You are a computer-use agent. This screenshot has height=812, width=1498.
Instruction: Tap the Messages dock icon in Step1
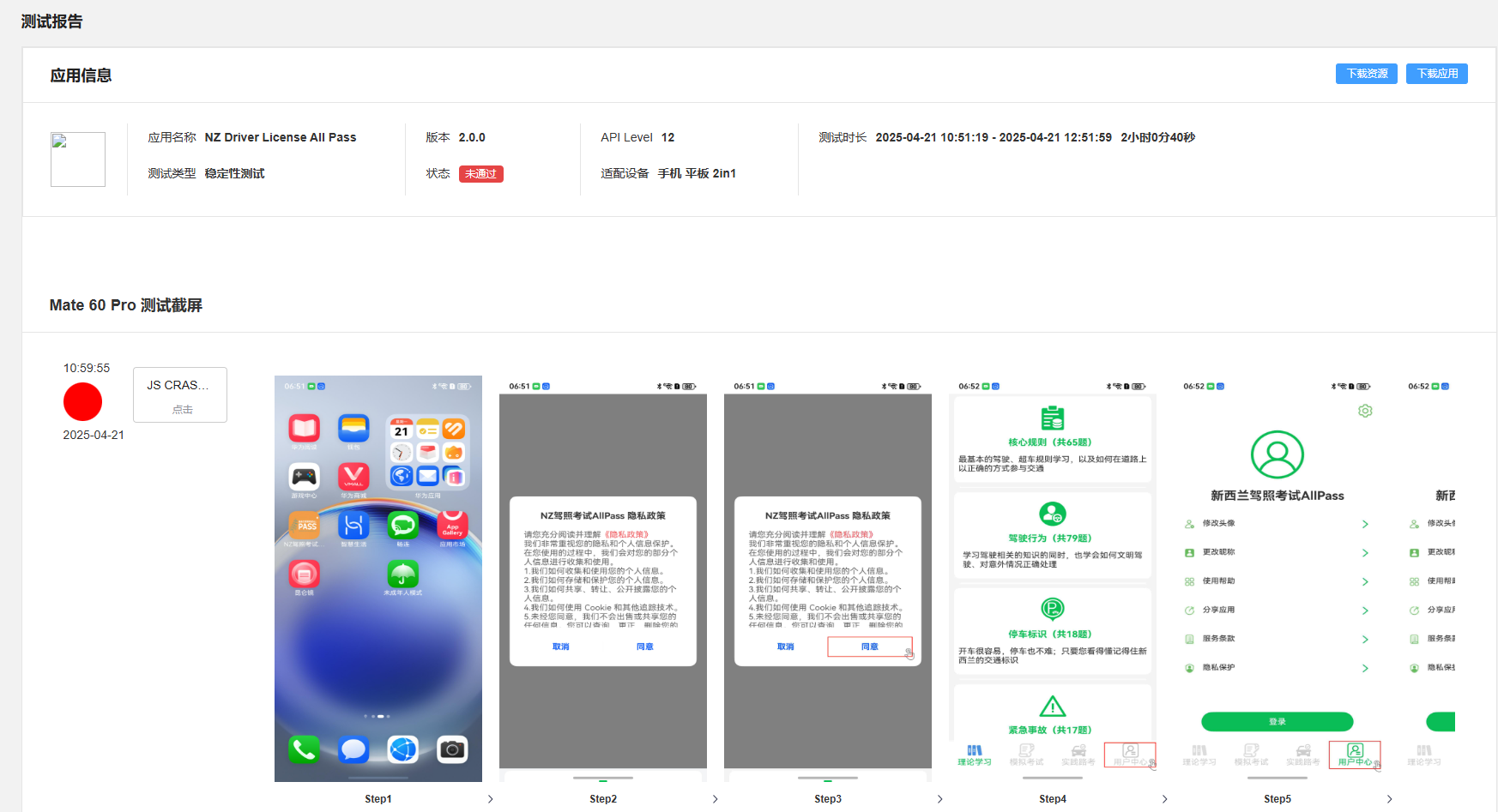click(x=353, y=749)
